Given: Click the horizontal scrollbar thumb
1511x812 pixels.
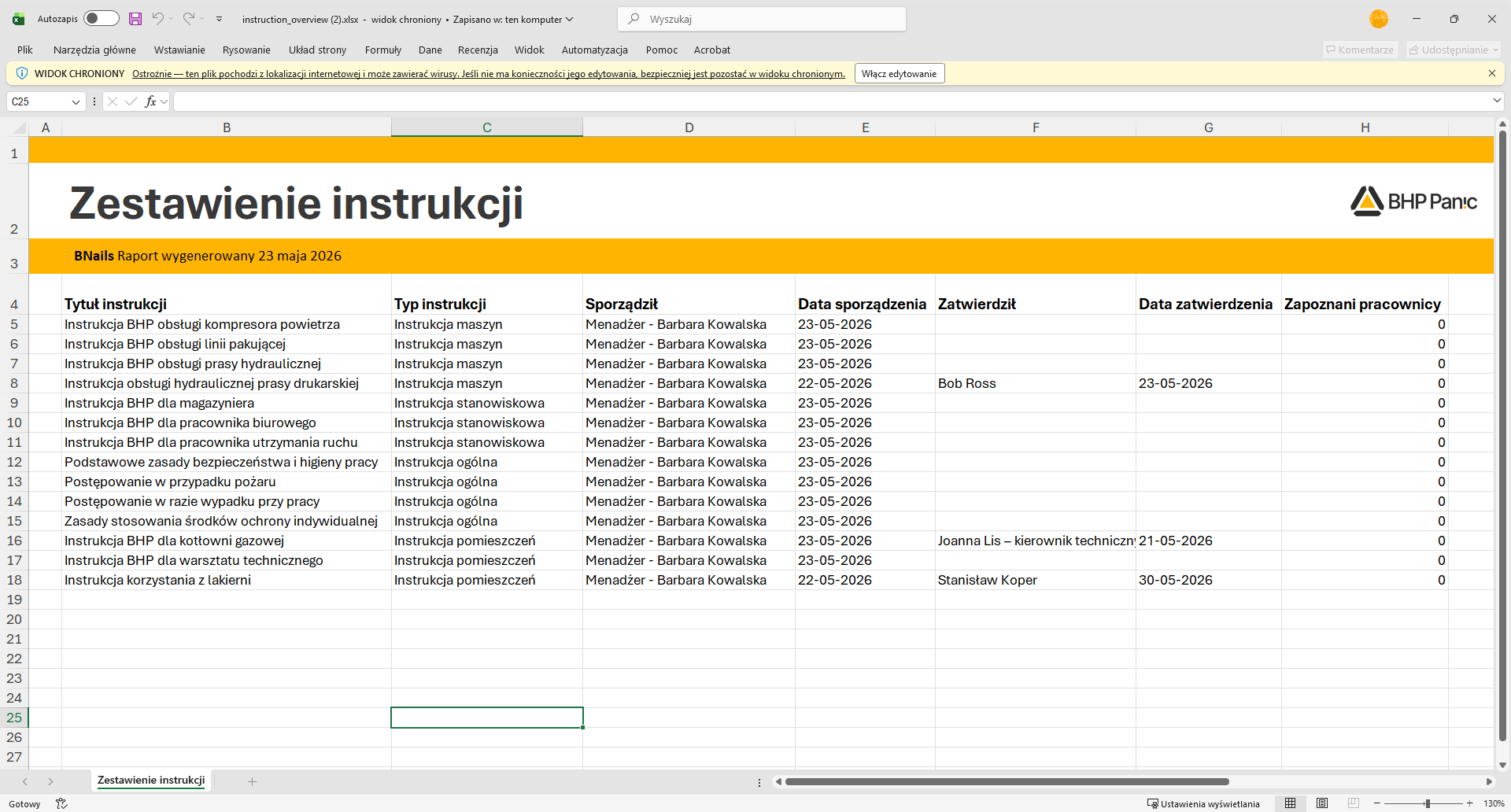Looking at the screenshot, I should point(1007,781).
